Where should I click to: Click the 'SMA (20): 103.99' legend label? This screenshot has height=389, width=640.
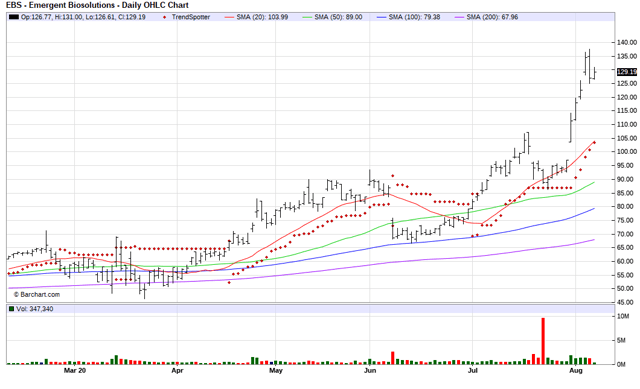point(262,17)
